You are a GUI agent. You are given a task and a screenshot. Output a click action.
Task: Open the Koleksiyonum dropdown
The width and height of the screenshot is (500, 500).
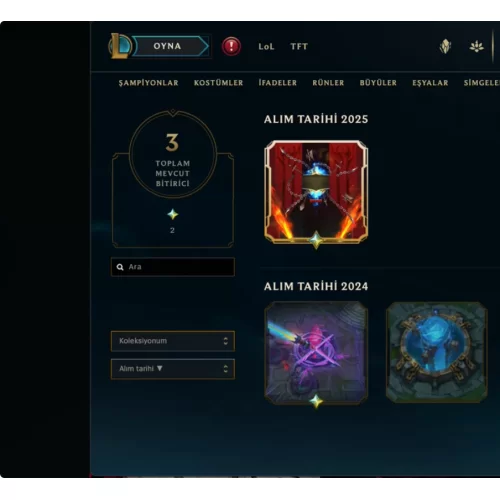tap(173, 341)
